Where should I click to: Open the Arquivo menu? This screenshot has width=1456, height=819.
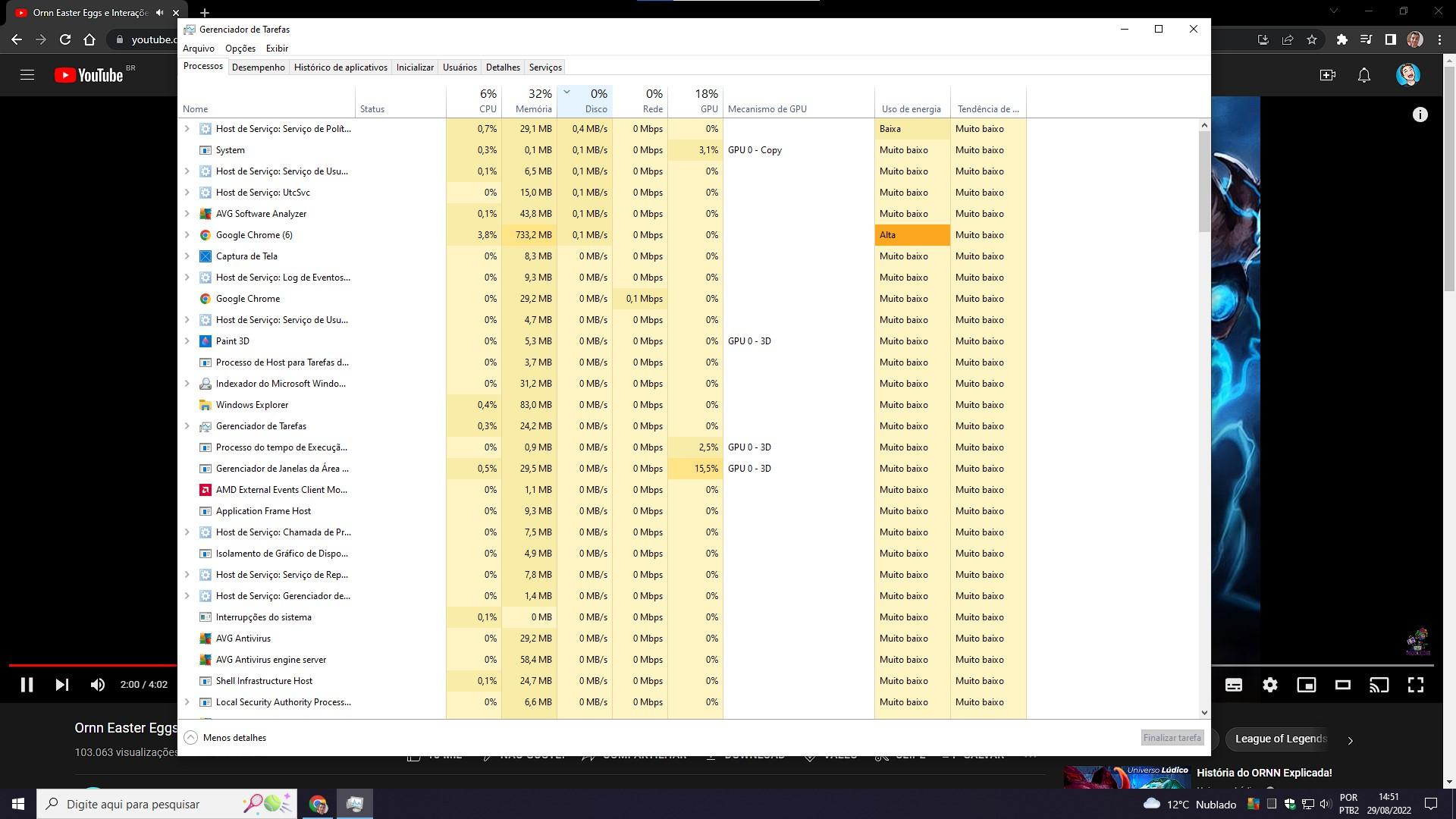199,49
